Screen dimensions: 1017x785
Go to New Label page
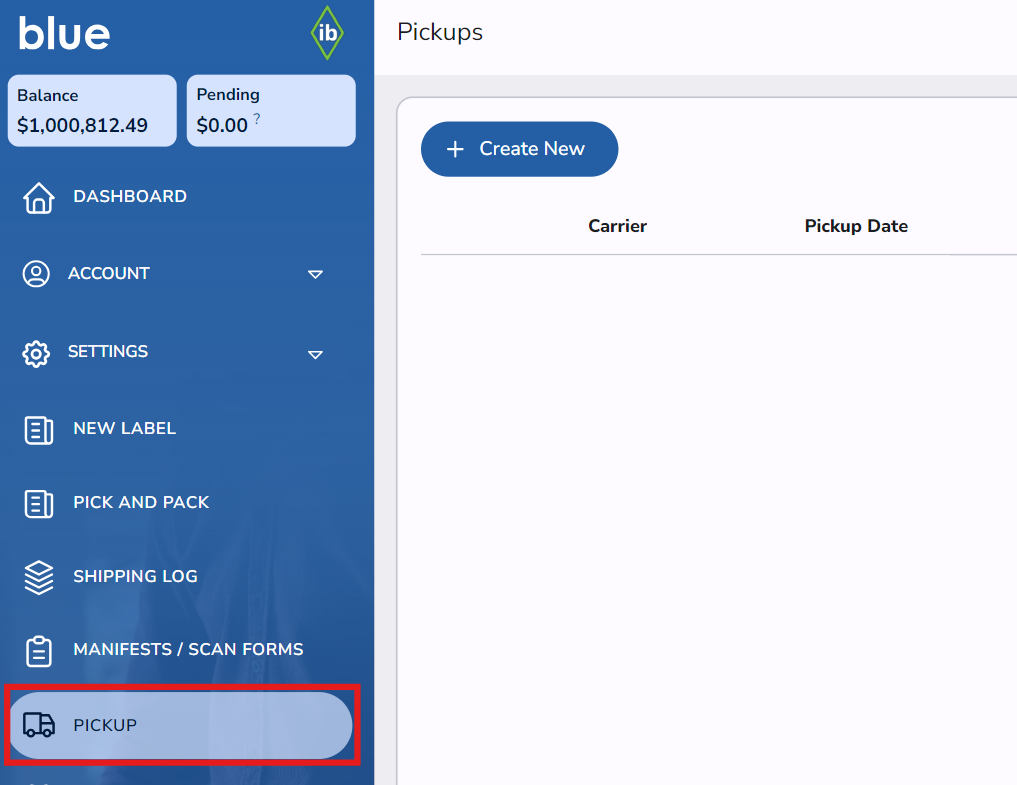point(124,428)
